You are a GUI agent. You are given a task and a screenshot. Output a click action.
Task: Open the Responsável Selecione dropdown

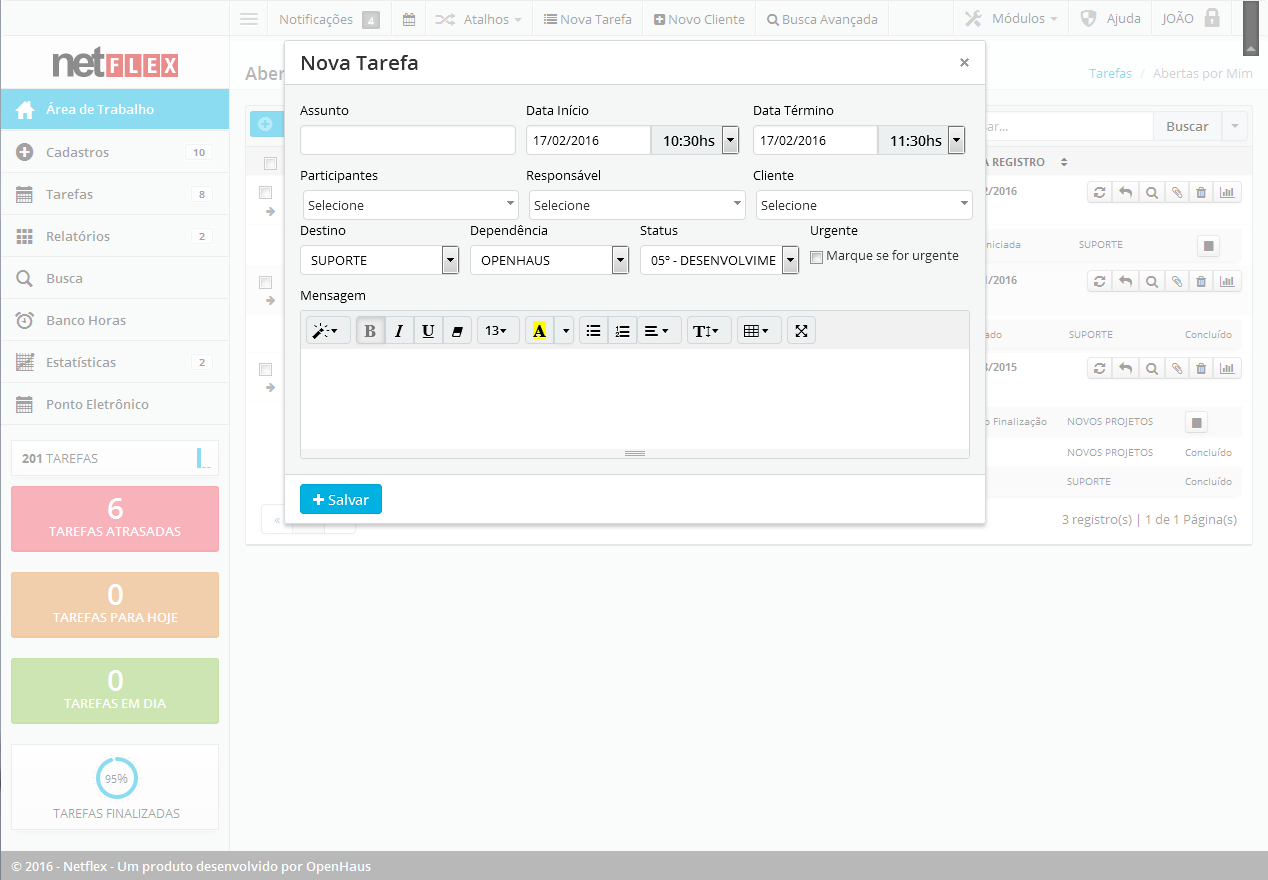point(636,205)
